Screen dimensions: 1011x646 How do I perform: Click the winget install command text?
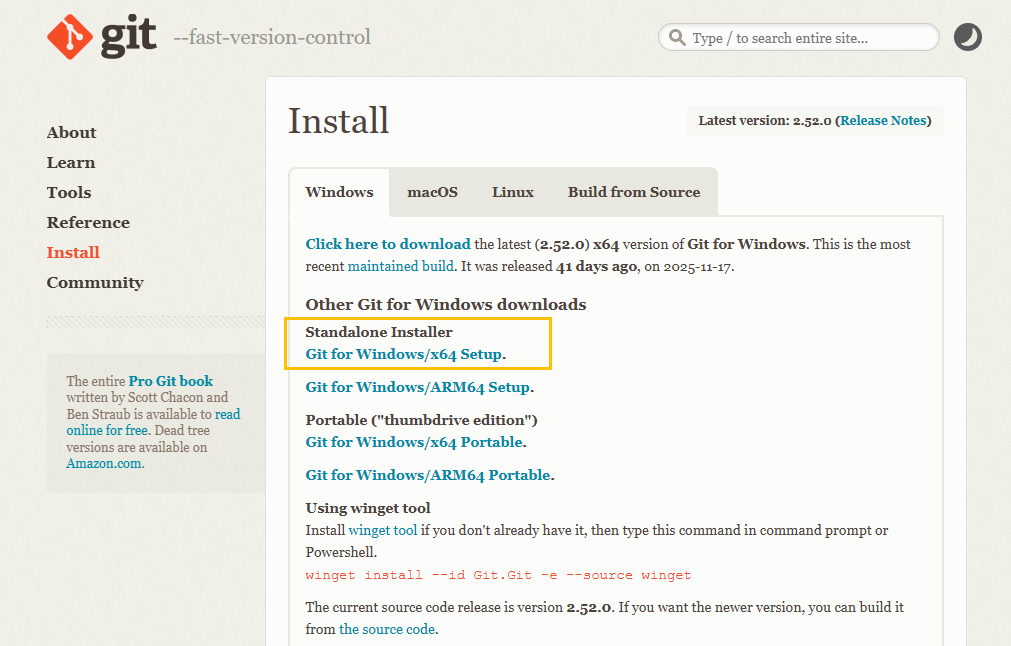pos(498,575)
